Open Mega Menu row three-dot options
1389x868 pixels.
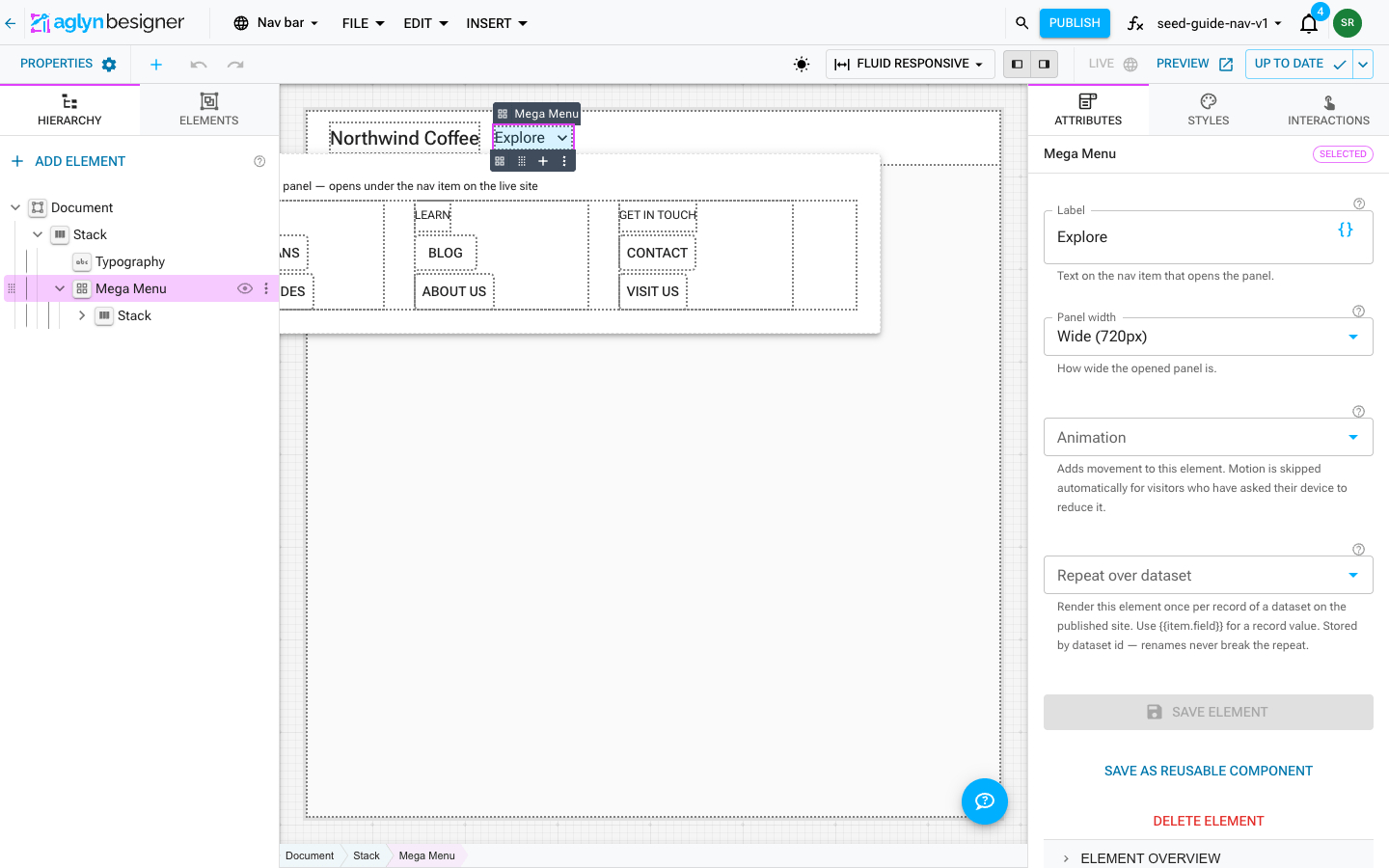[x=266, y=288]
